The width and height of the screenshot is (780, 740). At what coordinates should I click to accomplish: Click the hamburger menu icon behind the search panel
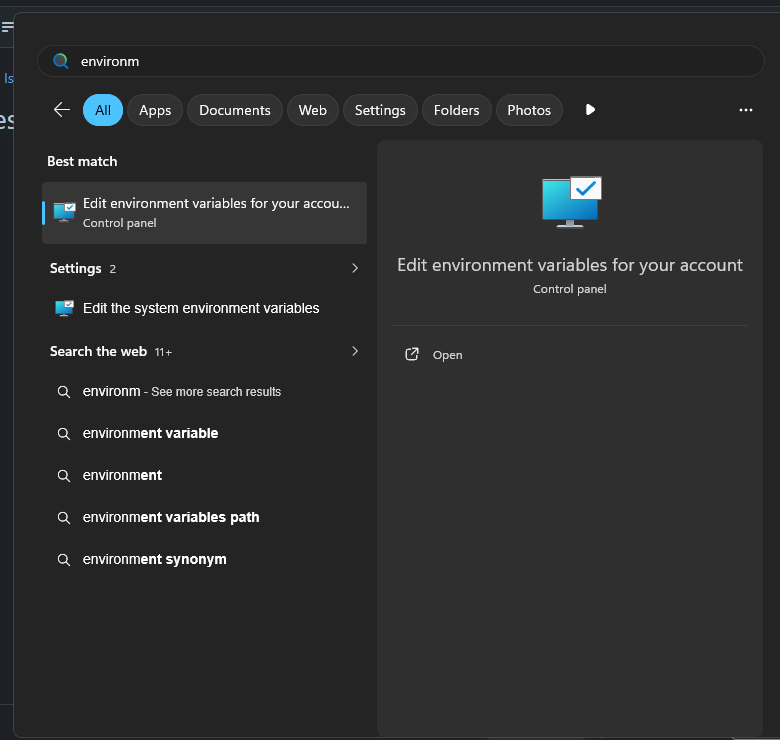6,27
